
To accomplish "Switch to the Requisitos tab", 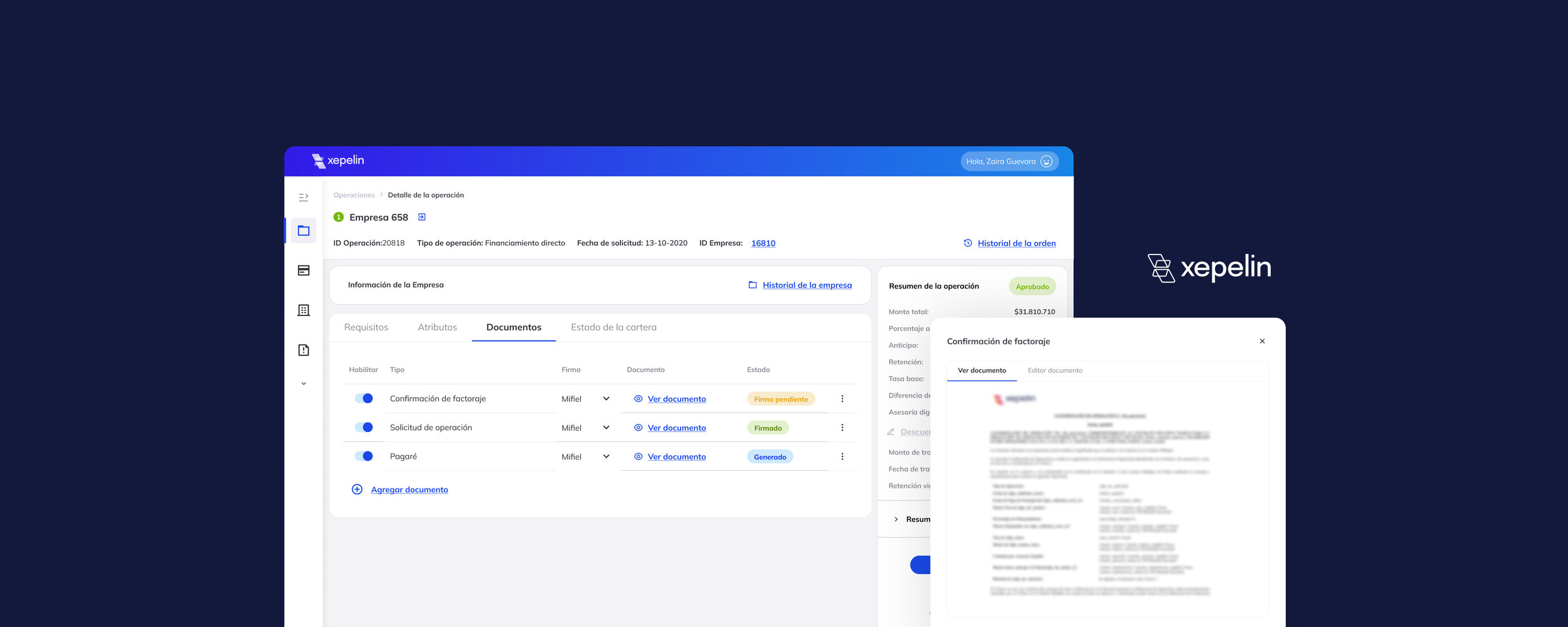I will coord(366,327).
